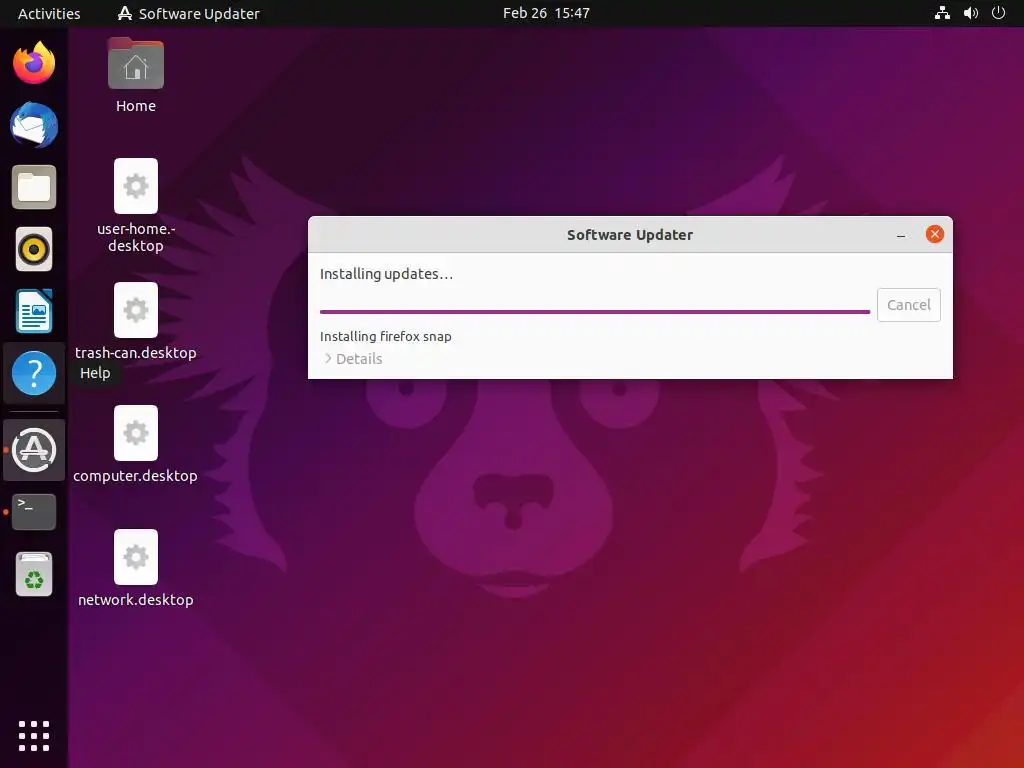Click the purple installation progress bar
This screenshot has width=1024, height=768.
595,312
